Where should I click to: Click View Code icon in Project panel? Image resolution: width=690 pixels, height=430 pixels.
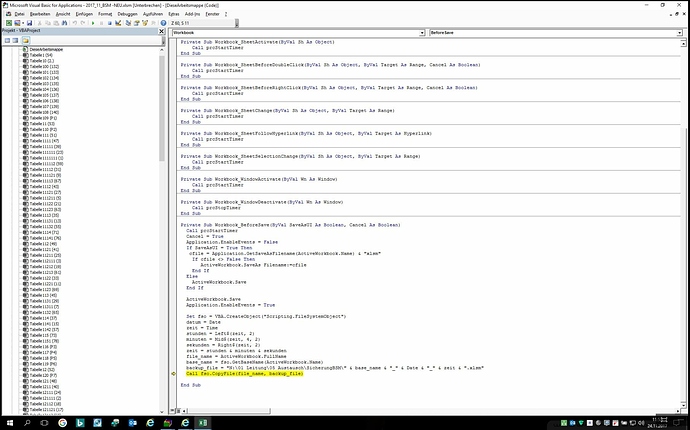(x=7, y=40)
